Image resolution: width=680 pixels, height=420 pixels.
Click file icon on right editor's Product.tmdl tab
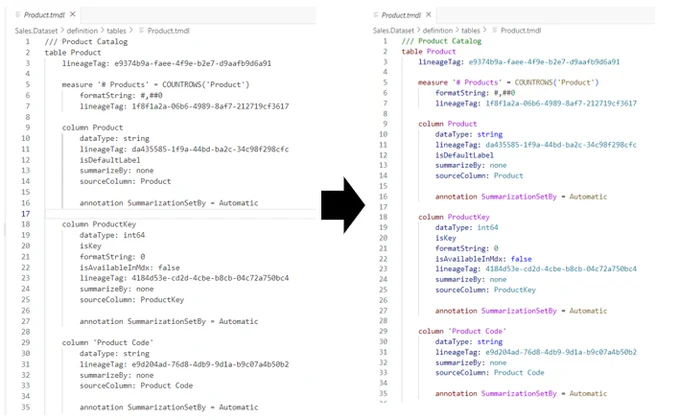pyautogui.click(x=376, y=15)
